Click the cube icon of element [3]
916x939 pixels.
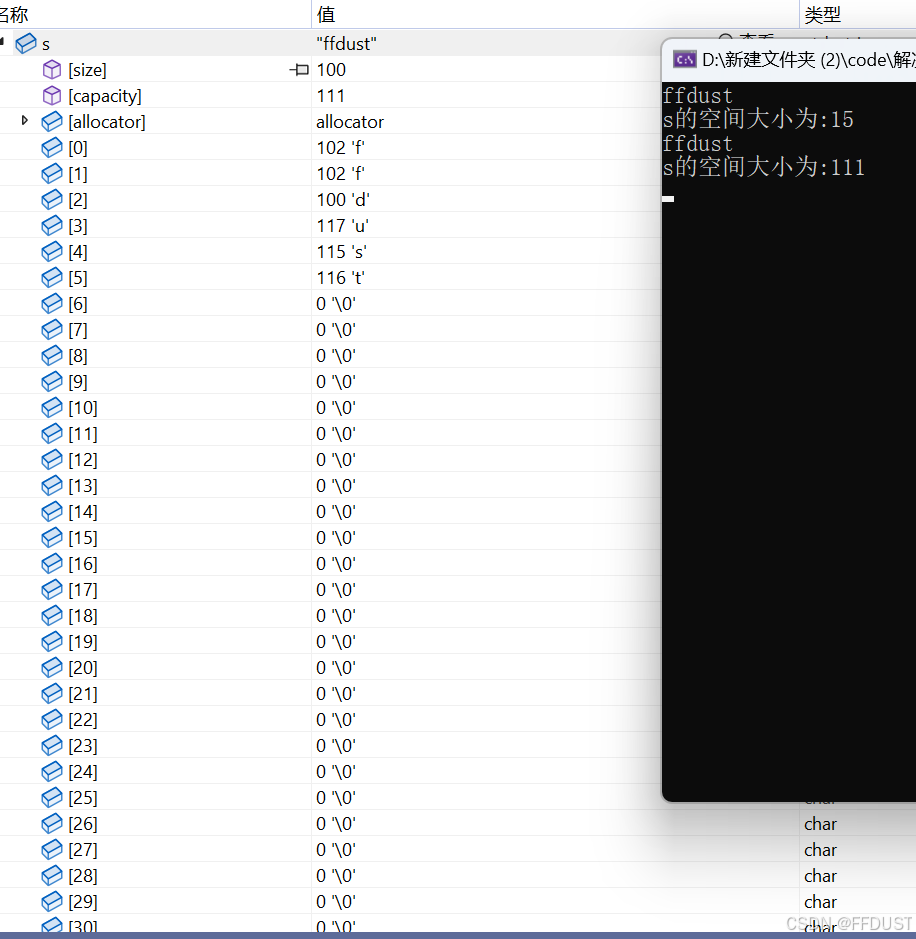tap(52, 226)
